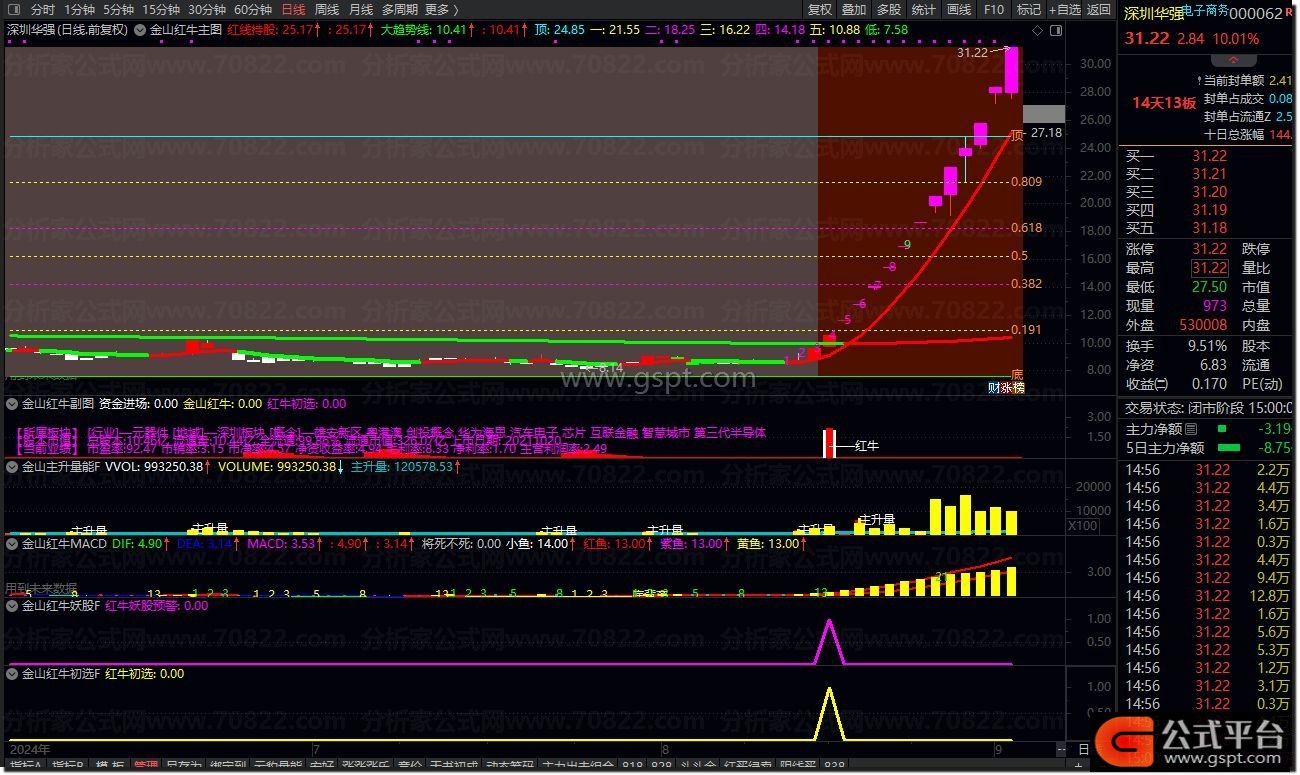Click the 31.22 high price label on chart
The height and width of the screenshot is (775, 1300).
[x=972, y=52]
